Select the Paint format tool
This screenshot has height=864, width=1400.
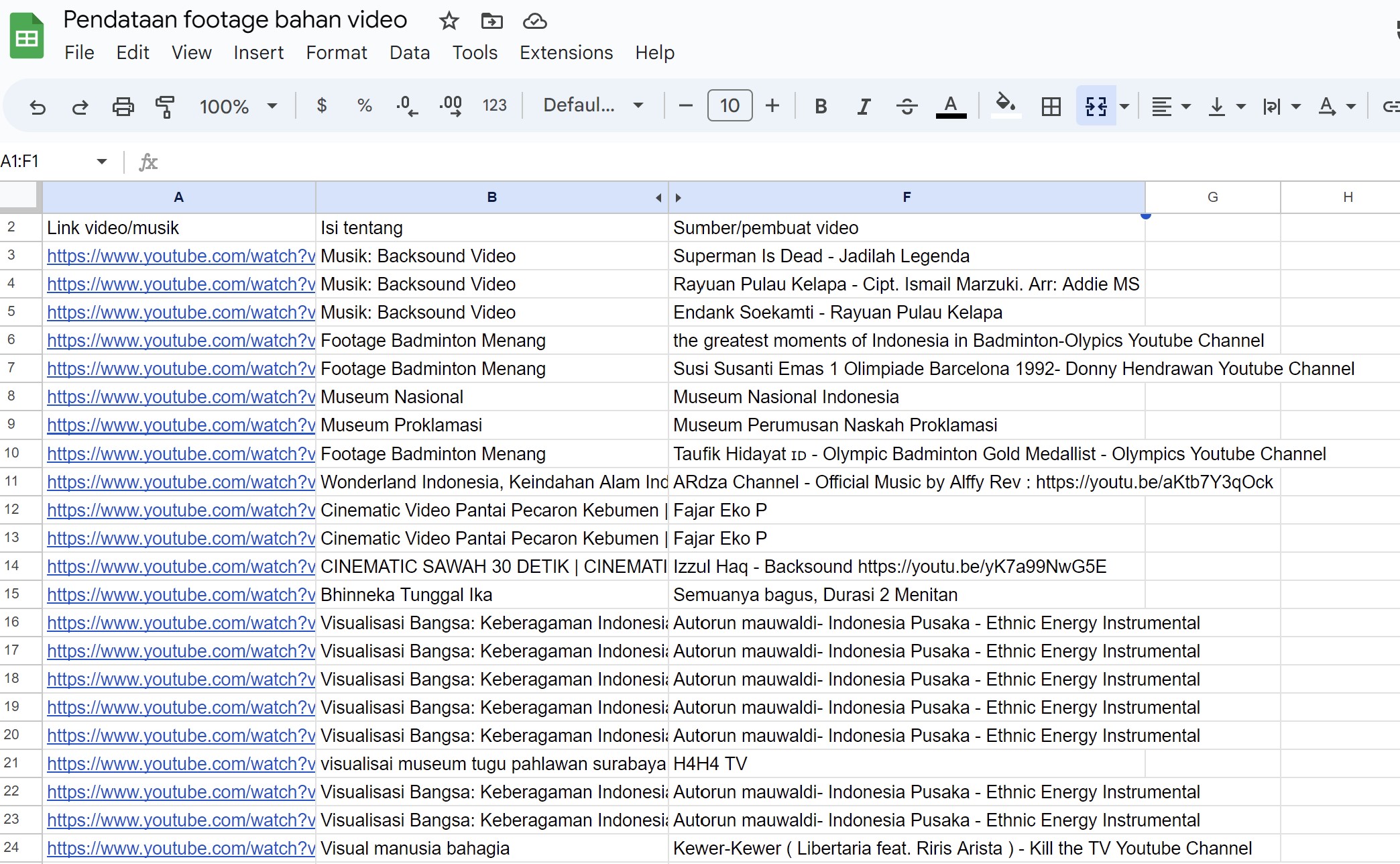[x=165, y=107]
